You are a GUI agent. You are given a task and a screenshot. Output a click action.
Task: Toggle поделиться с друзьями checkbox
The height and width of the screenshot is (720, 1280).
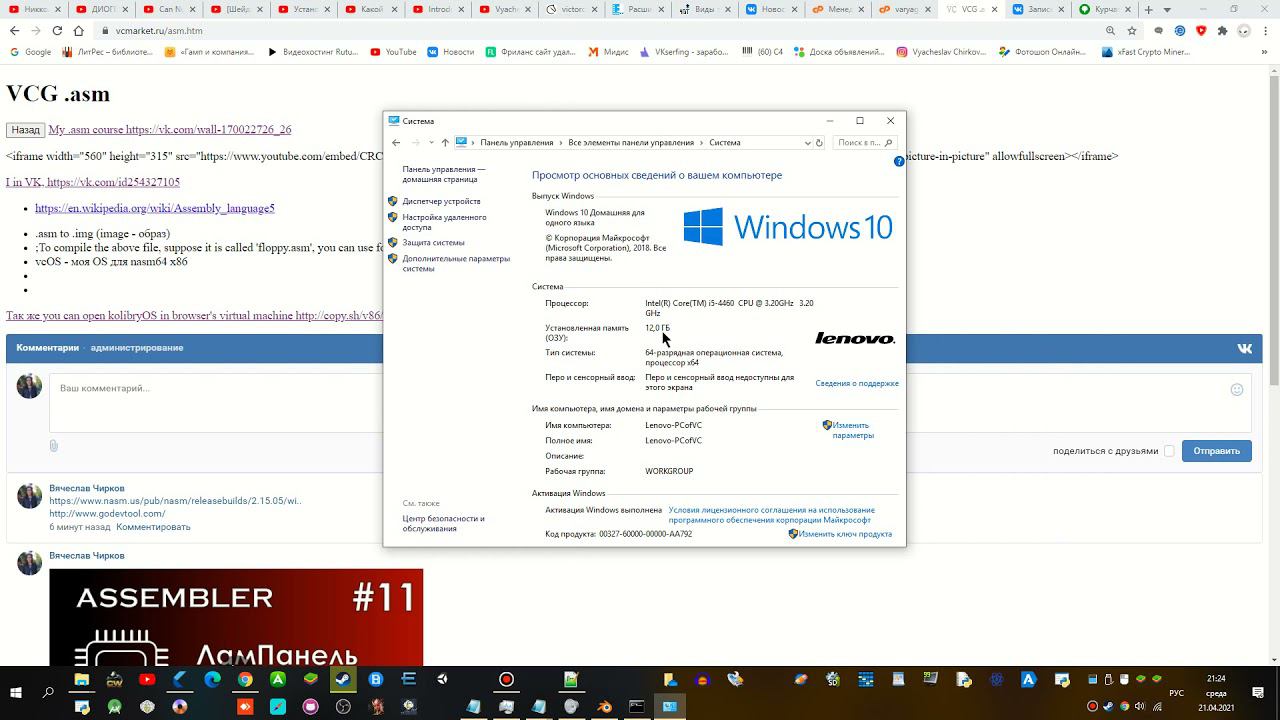coord(1169,451)
